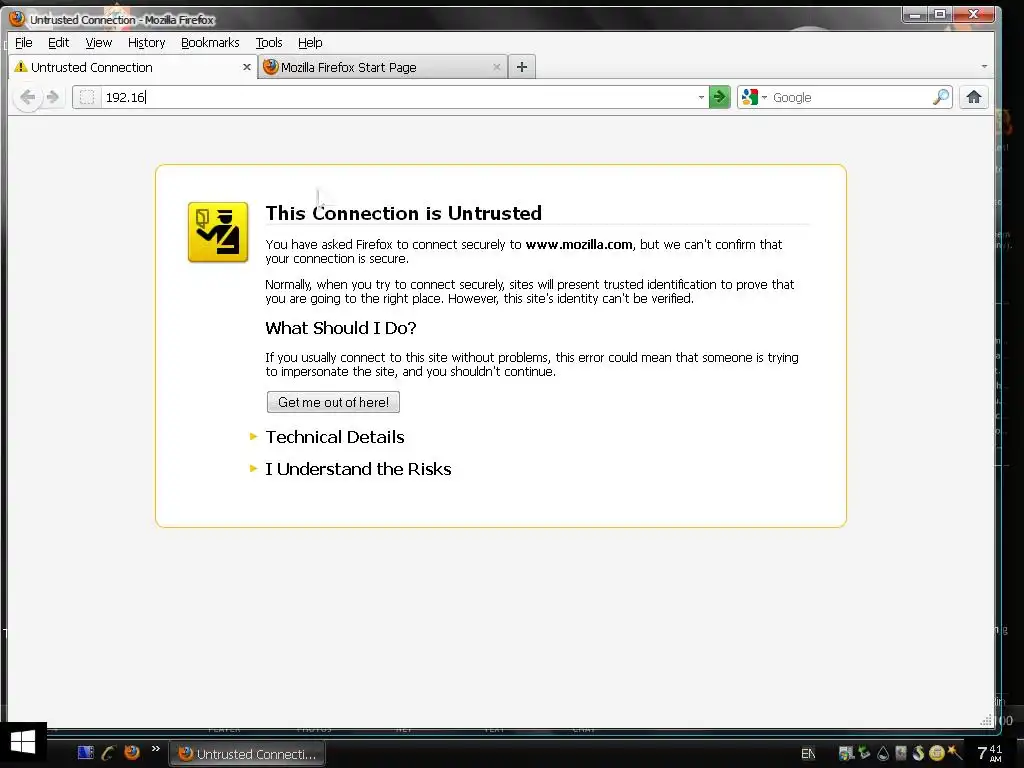Open the Home page button
Viewport: 1024px width, 768px height.
(974, 97)
